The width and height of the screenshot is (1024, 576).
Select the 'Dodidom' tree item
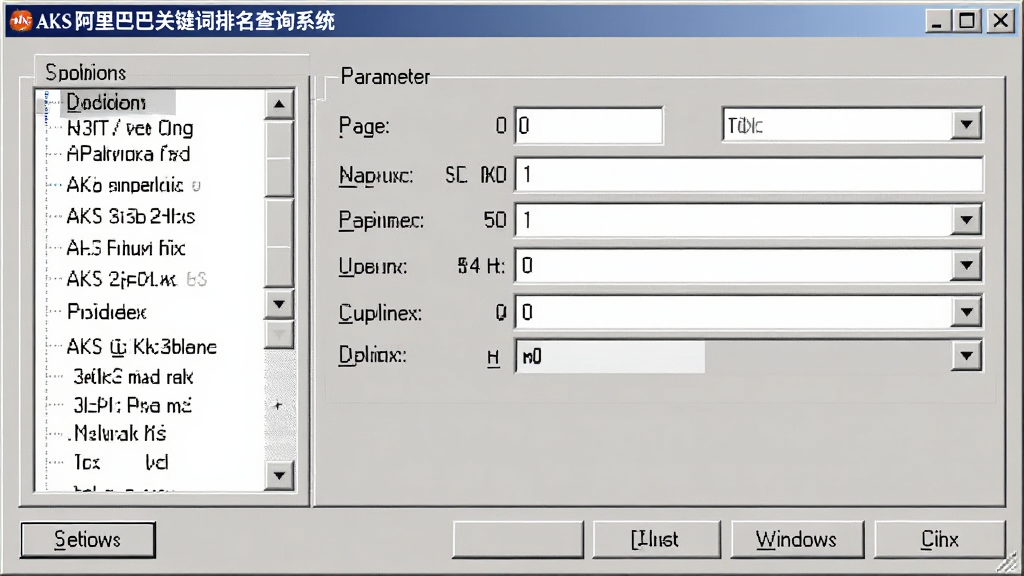pyautogui.click(x=106, y=103)
